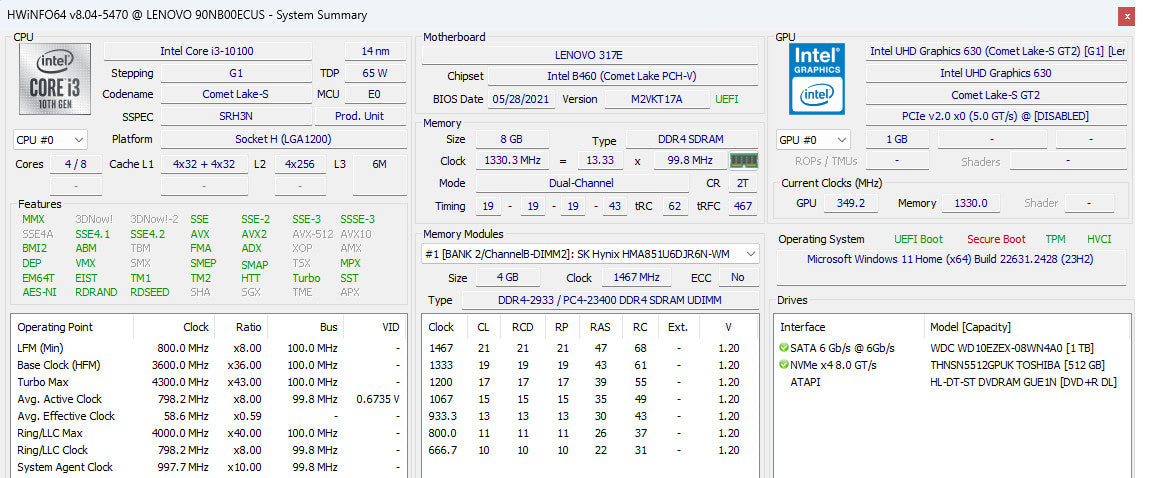This screenshot has height=478, width=1152.
Task: Click the green check next to SATA drive
Action: tap(784, 348)
